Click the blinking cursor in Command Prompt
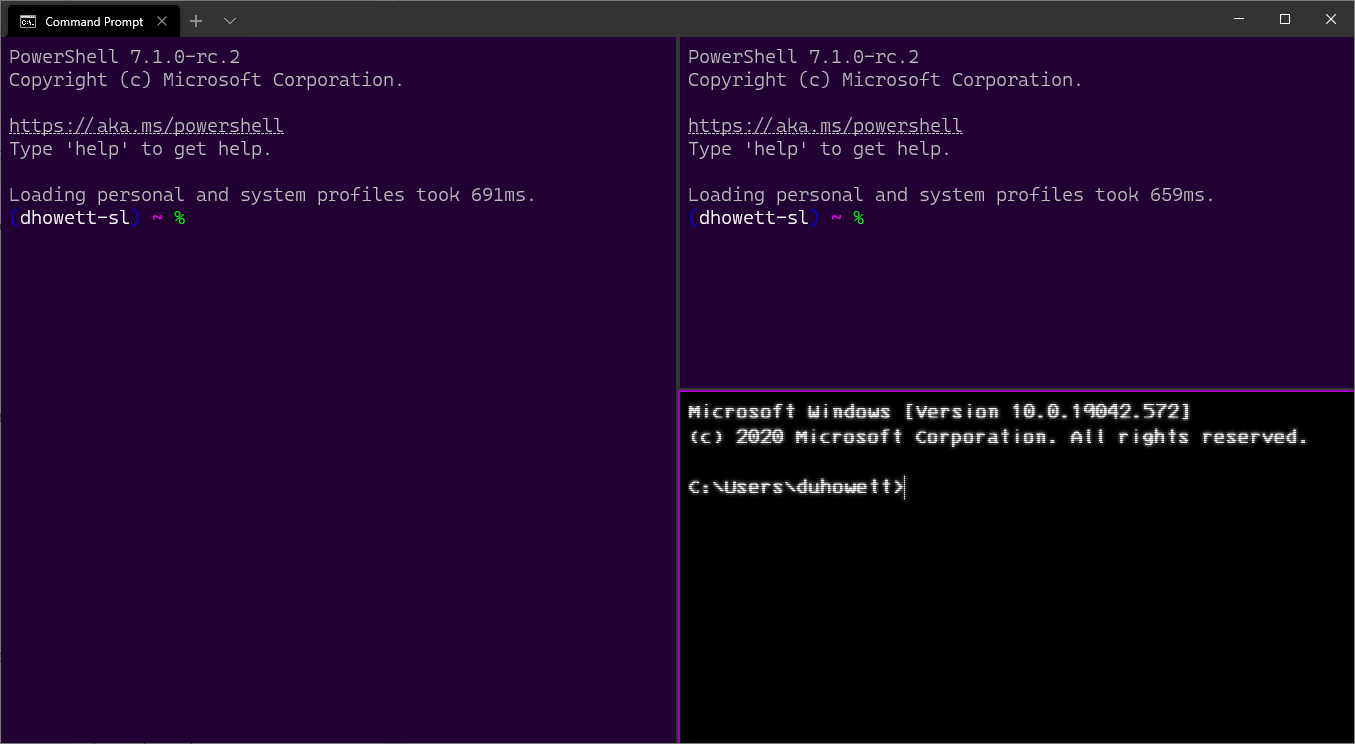This screenshot has width=1355, height=744. (903, 487)
